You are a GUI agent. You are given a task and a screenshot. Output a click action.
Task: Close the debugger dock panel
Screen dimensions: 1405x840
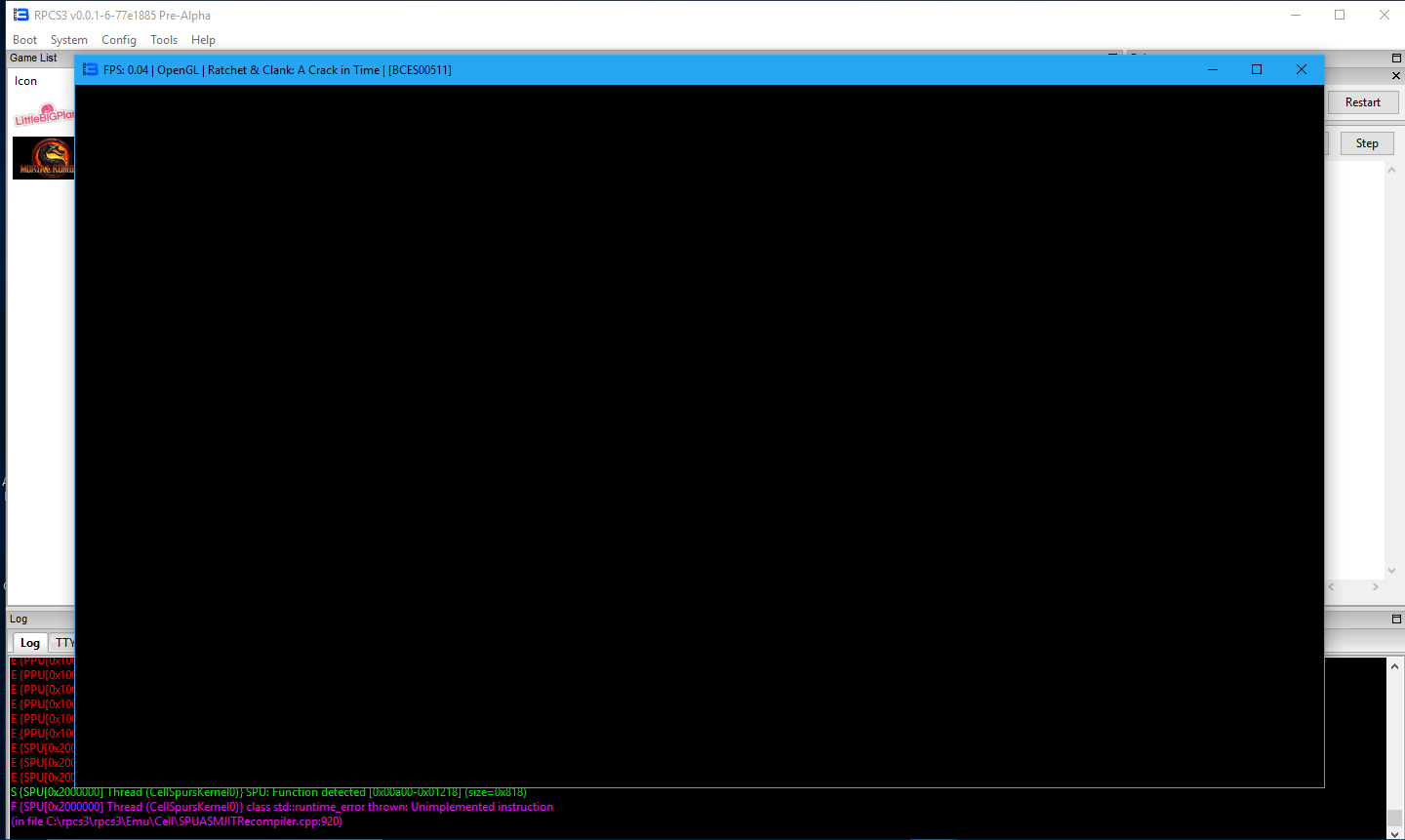tap(1396, 75)
